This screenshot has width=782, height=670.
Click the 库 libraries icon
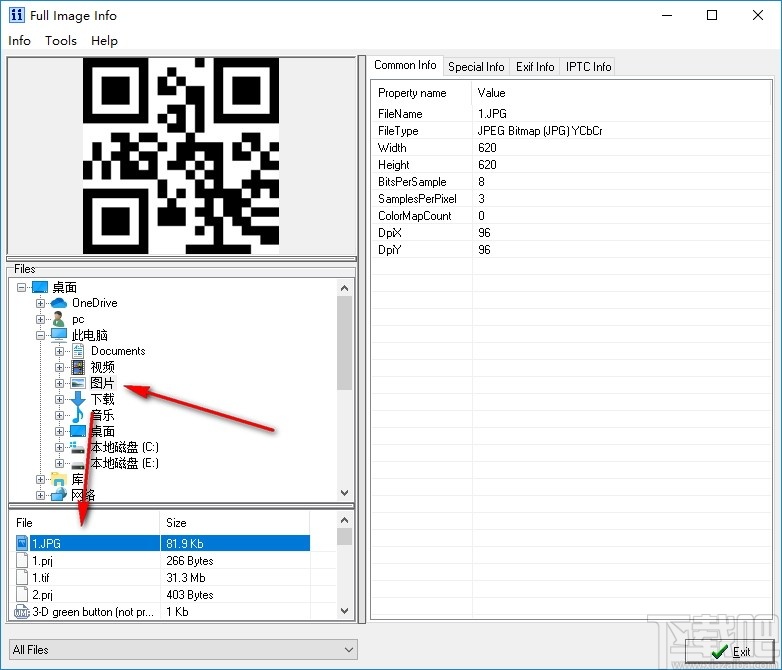point(59,479)
